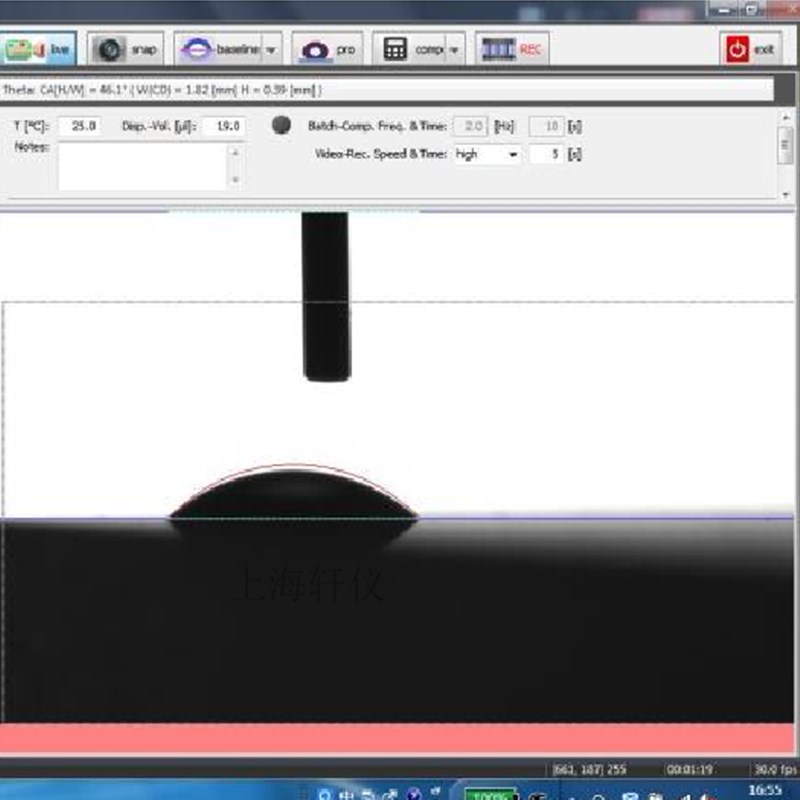Click the temperature T [°C] input field
The width and height of the screenshot is (800, 800).
(x=79, y=126)
